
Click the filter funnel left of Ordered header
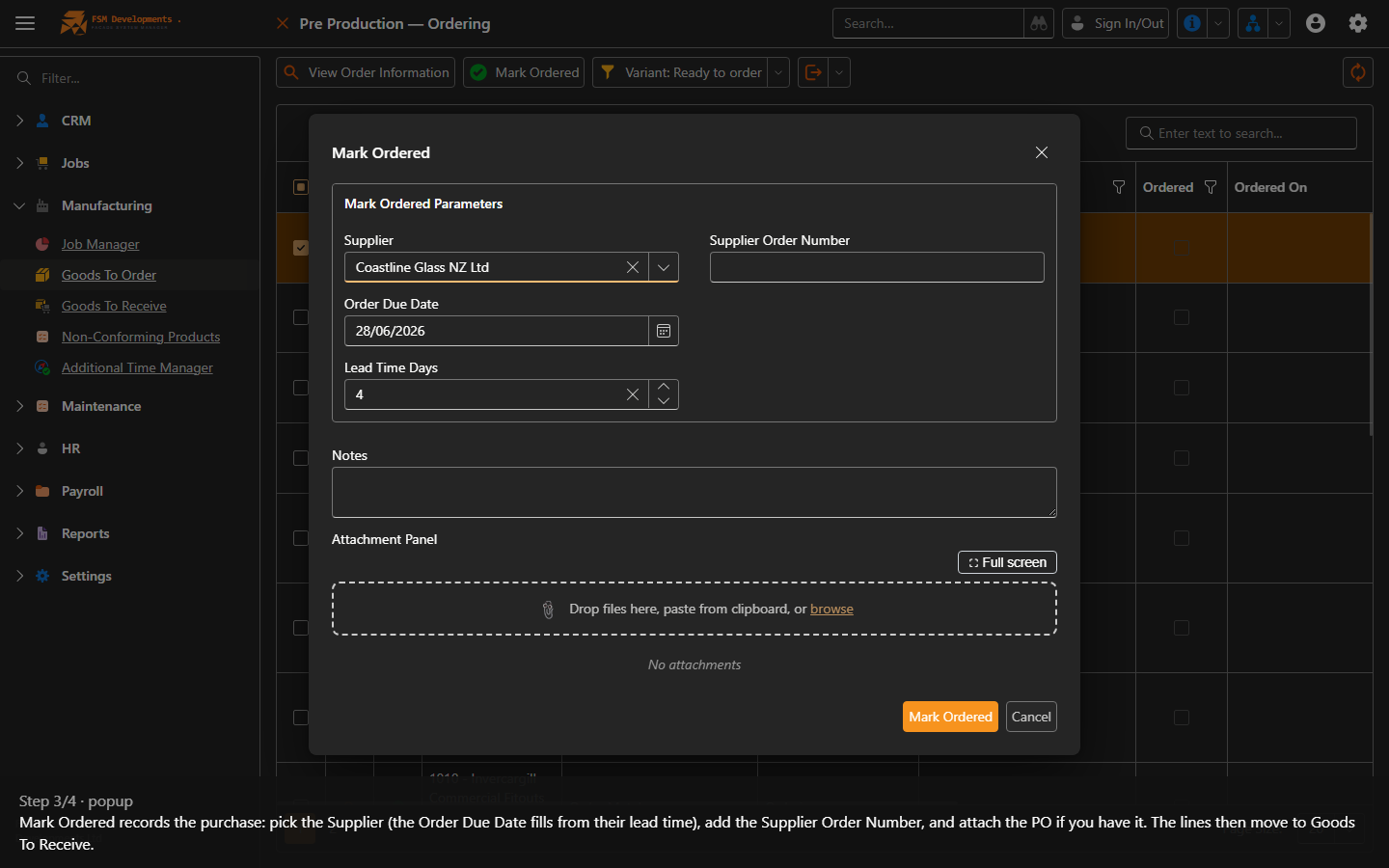(1119, 187)
